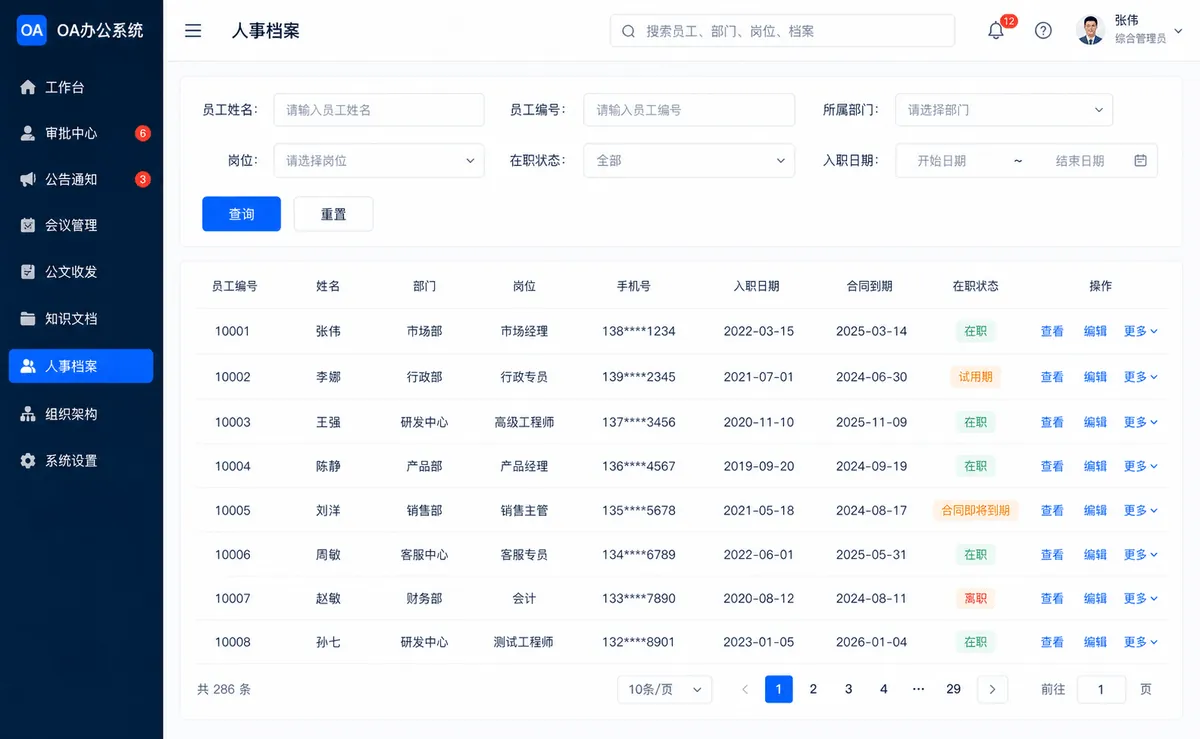Viewport: 1200px width, 739px height.
Task: Toggle the hamburger menu icon
Action: click(193, 31)
